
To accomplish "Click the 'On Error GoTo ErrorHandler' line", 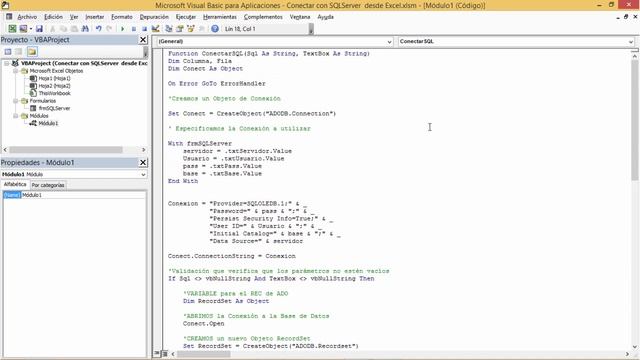I will (216, 84).
